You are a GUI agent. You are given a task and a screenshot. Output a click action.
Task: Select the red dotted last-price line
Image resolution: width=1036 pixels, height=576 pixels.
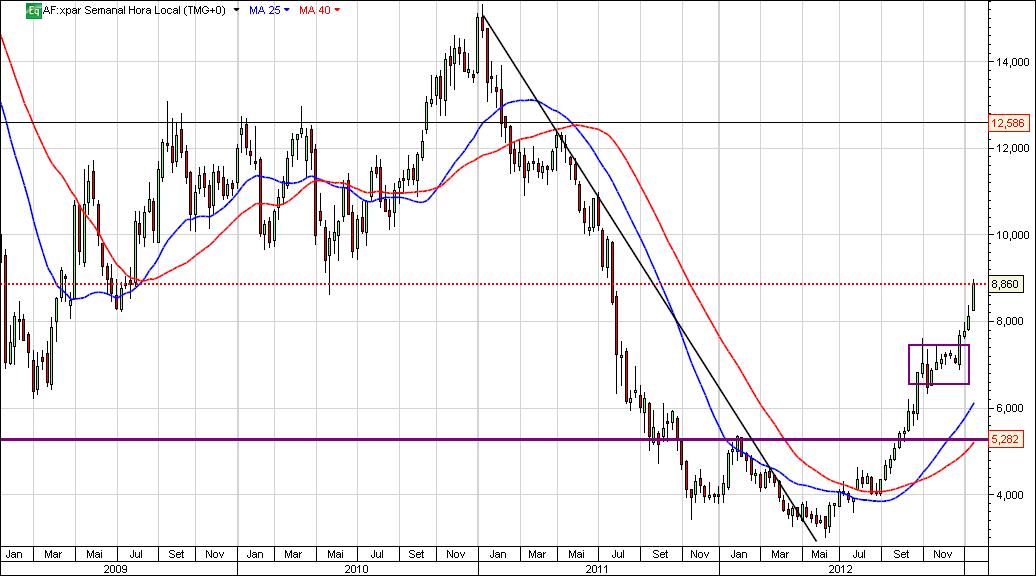pos(494,284)
